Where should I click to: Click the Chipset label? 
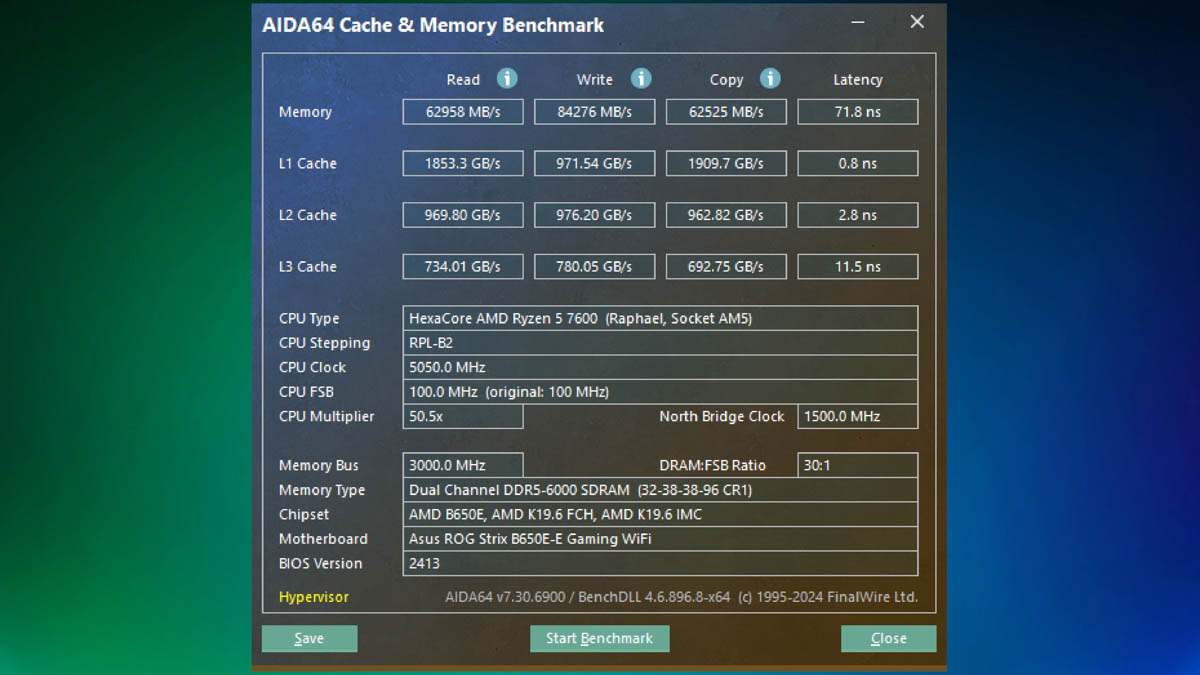coord(304,514)
